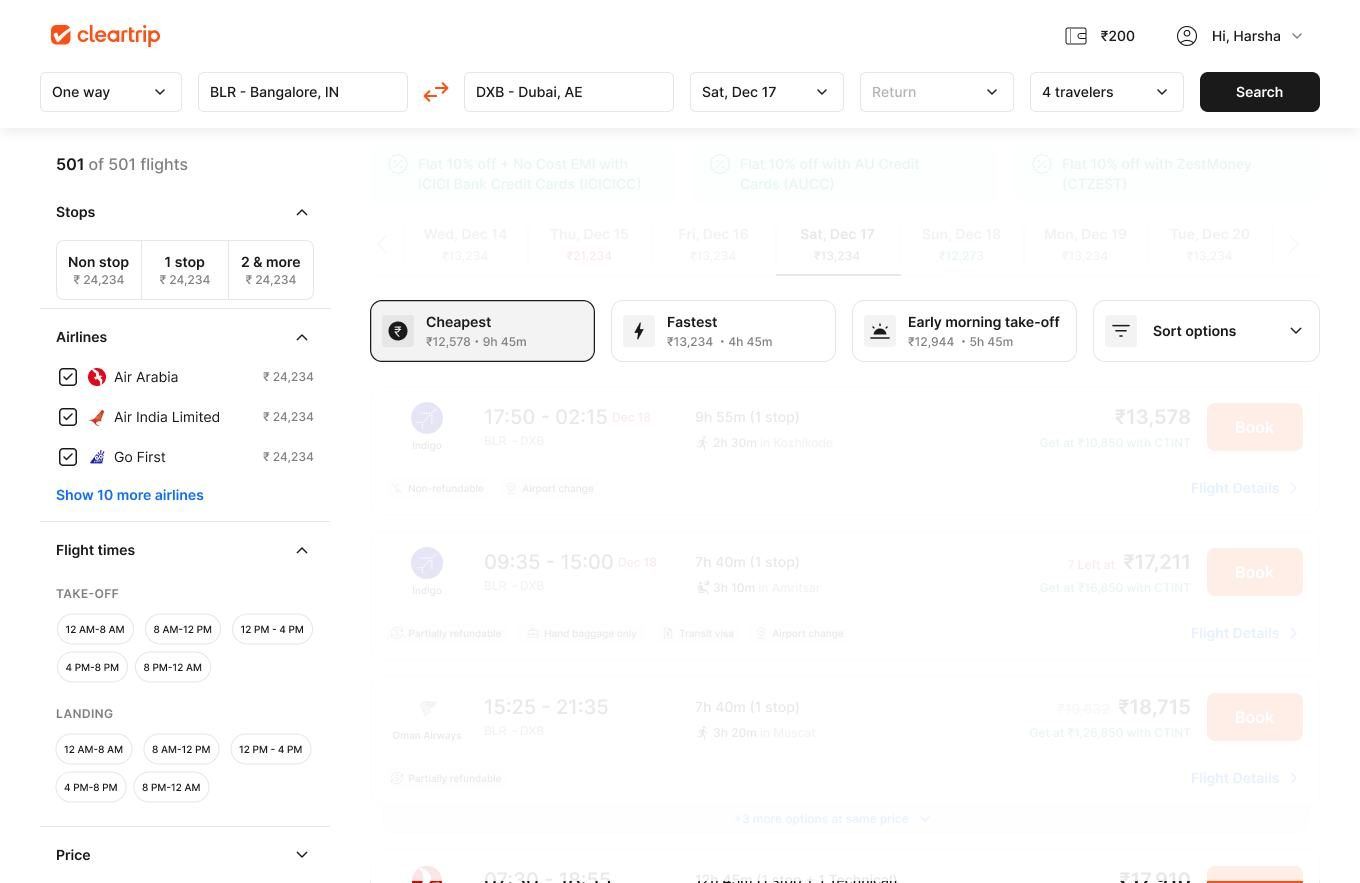Select landing time 8 PM-12 AM
This screenshot has height=883, width=1360.
(171, 787)
